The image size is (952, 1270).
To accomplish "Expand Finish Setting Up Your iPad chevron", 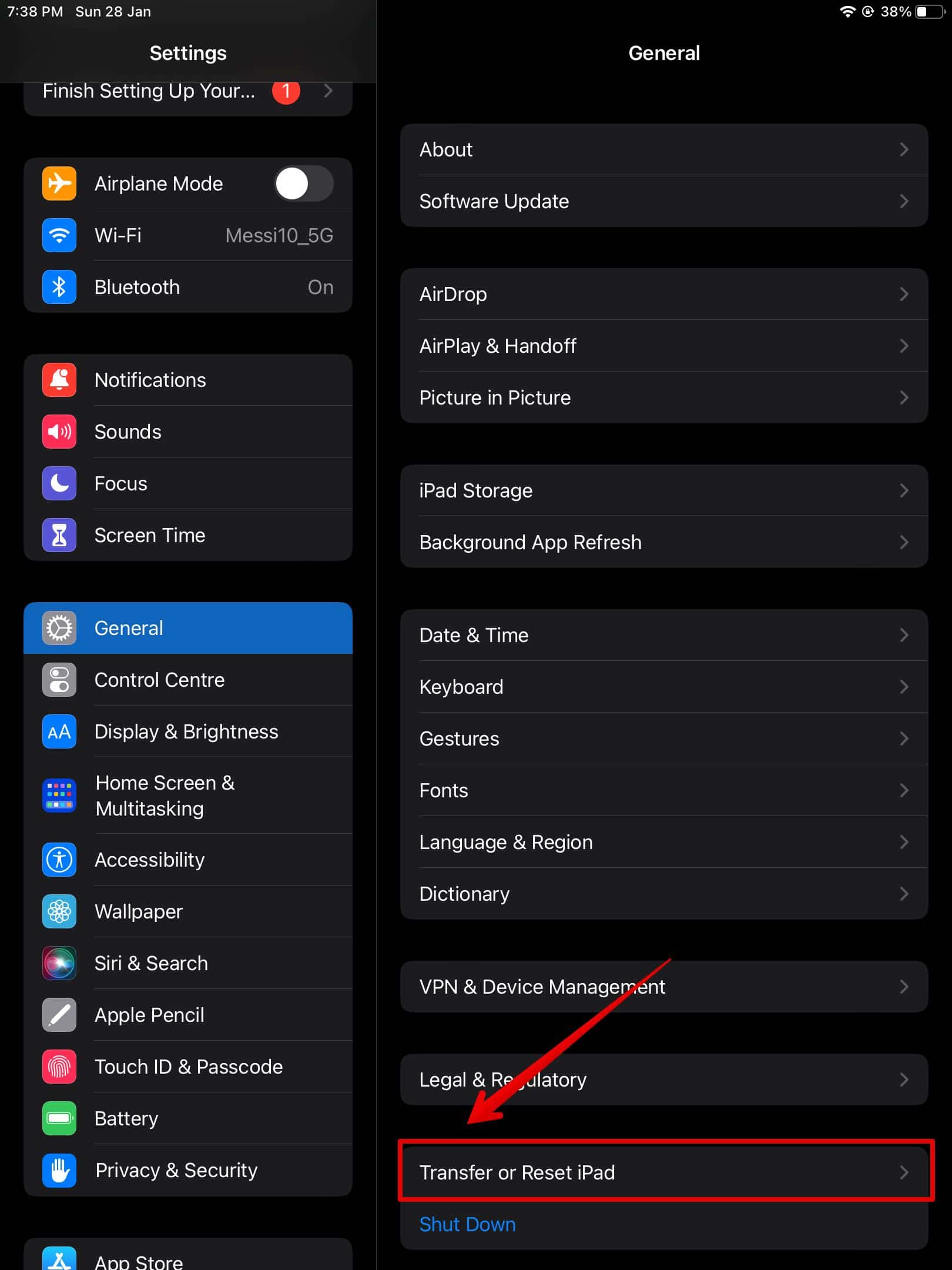I will (x=328, y=91).
